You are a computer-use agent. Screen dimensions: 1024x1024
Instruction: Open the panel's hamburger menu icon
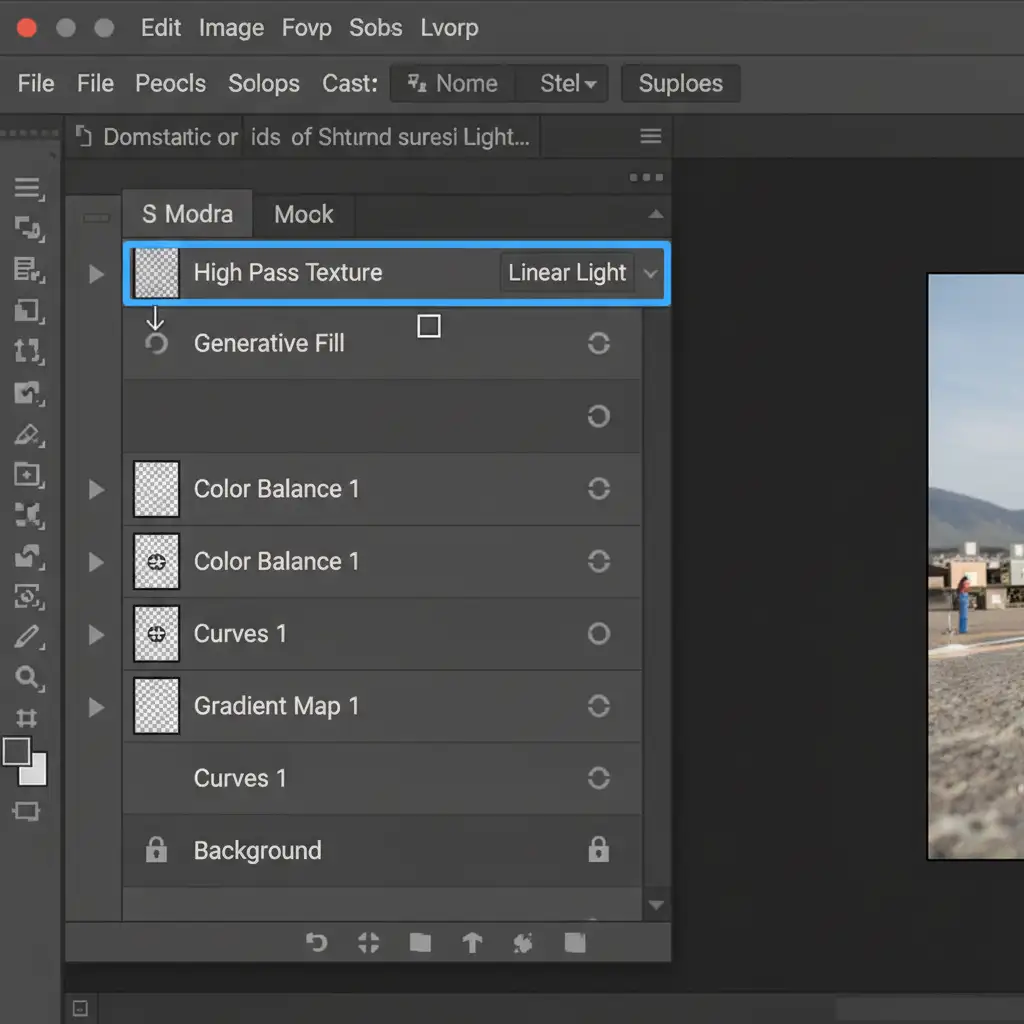tap(651, 137)
